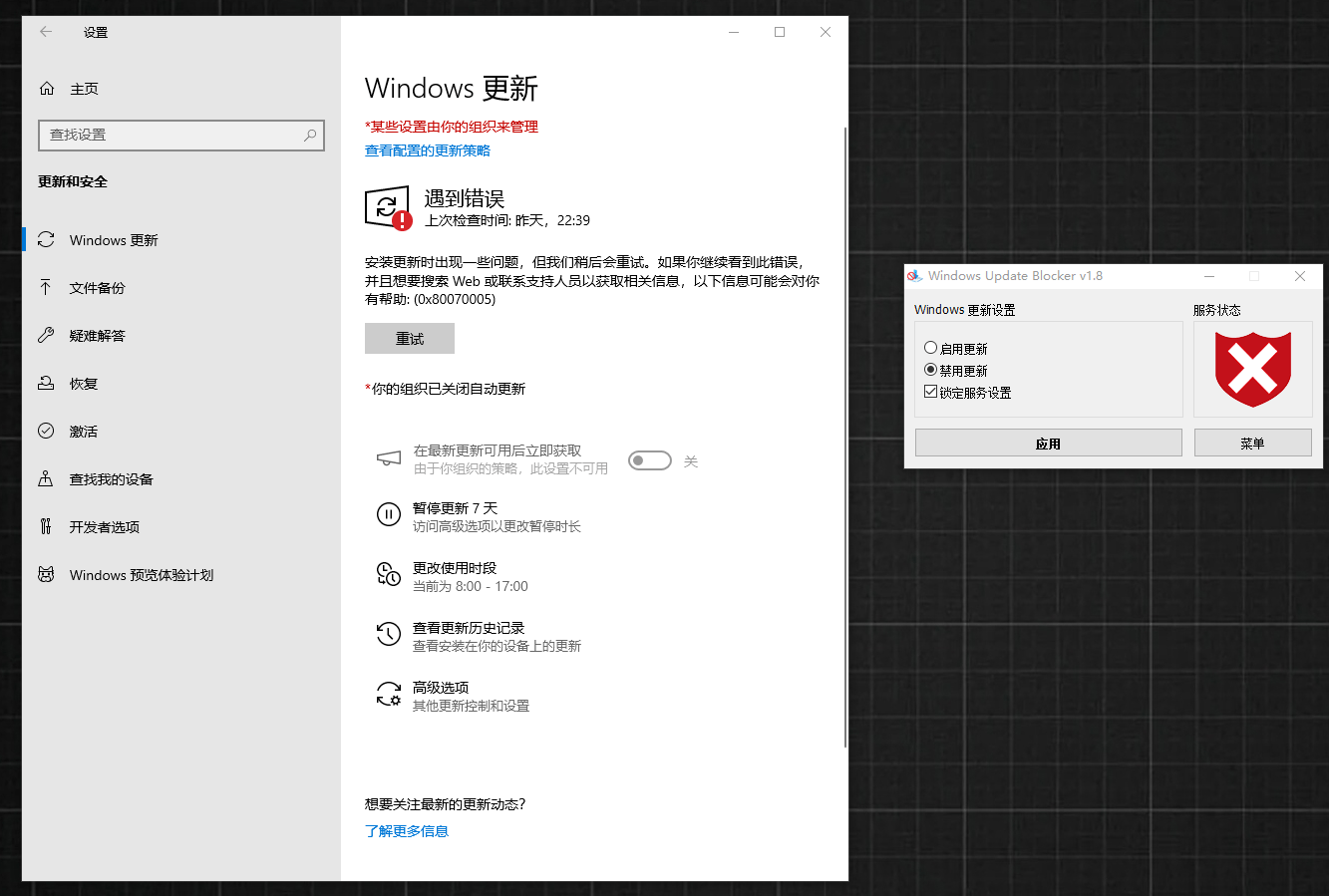Click the Home (主页) icon in Settings sidebar
This screenshot has height=896, width=1329.
[46, 88]
